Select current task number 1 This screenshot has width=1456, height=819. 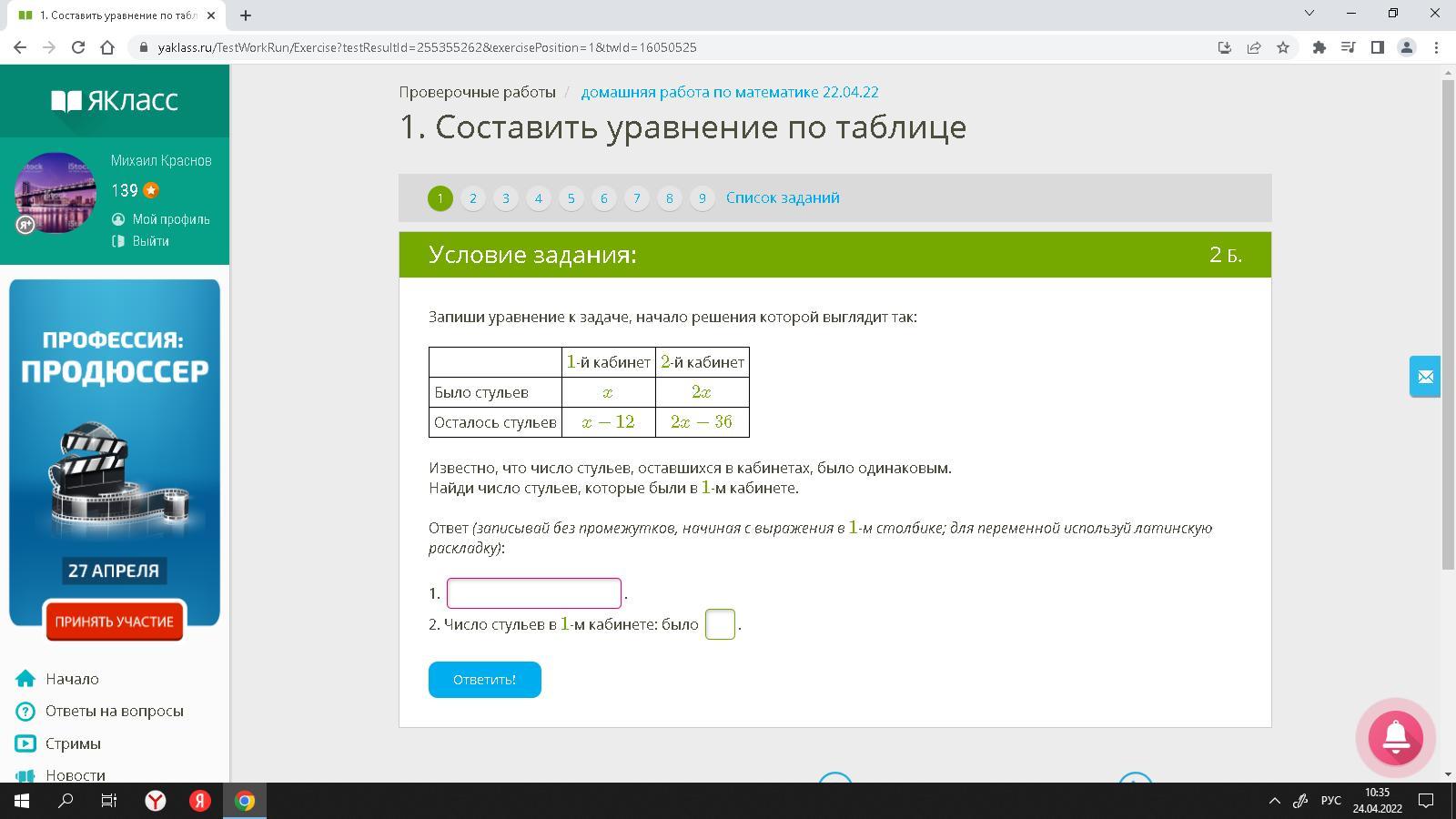point(440,197)
